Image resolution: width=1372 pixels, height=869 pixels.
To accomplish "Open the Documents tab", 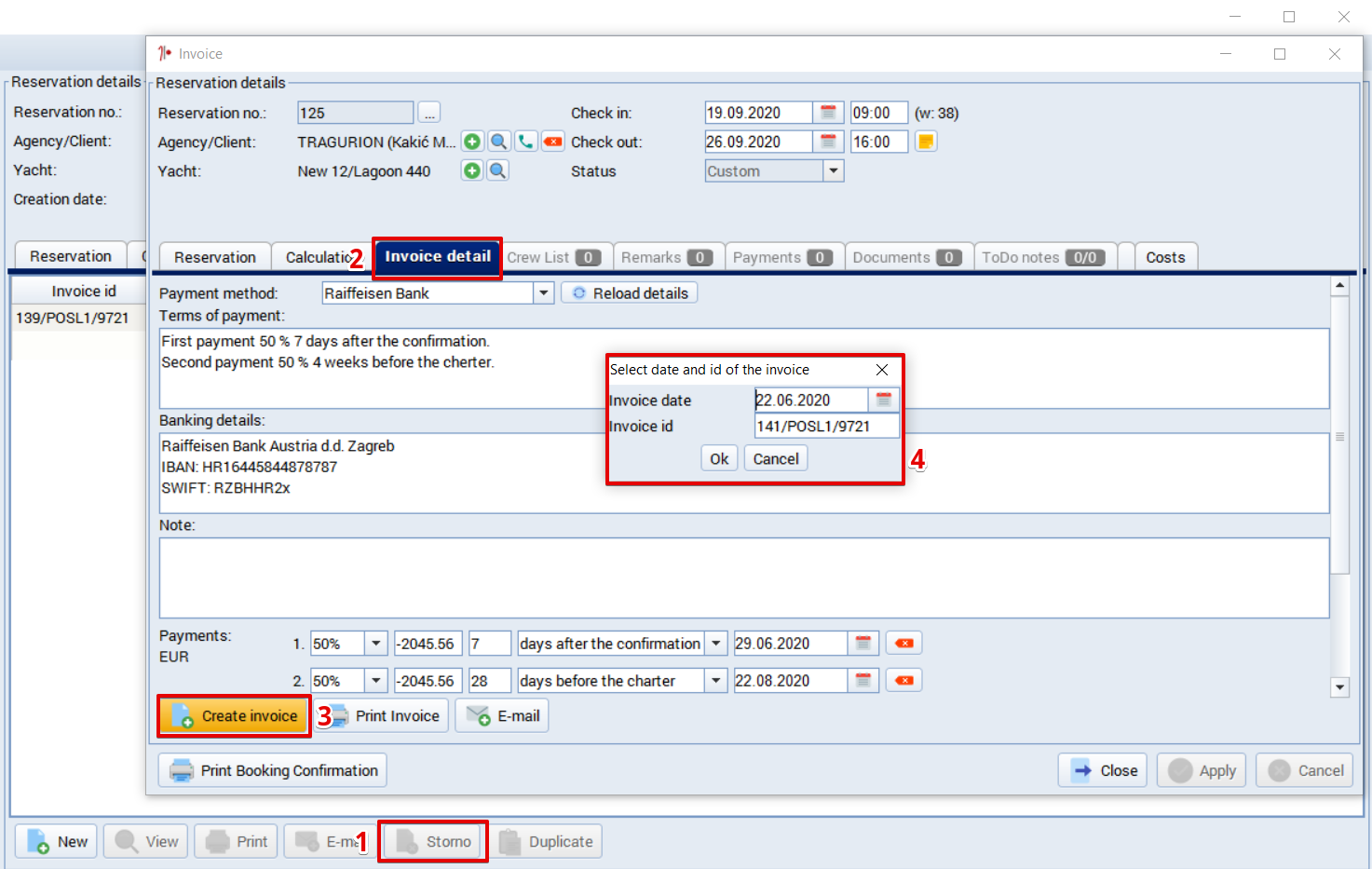I will pyautogui.click(x=907, y=257).
